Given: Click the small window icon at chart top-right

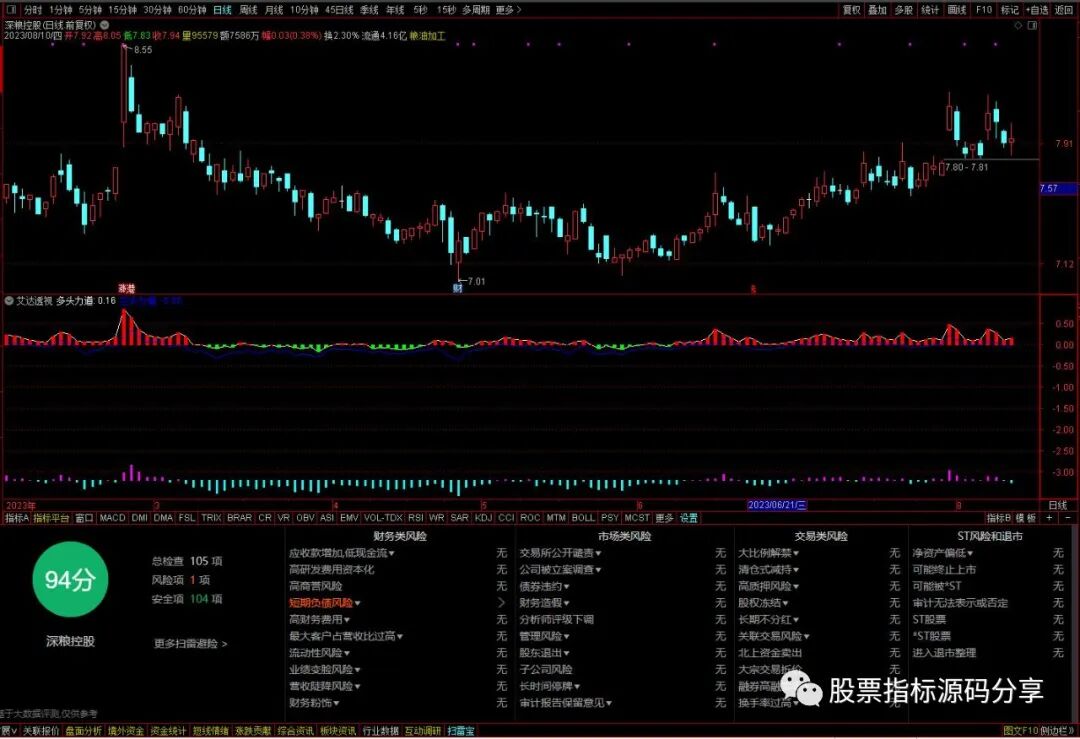Looking at the screenshot, I should [x=1032, y=25].
